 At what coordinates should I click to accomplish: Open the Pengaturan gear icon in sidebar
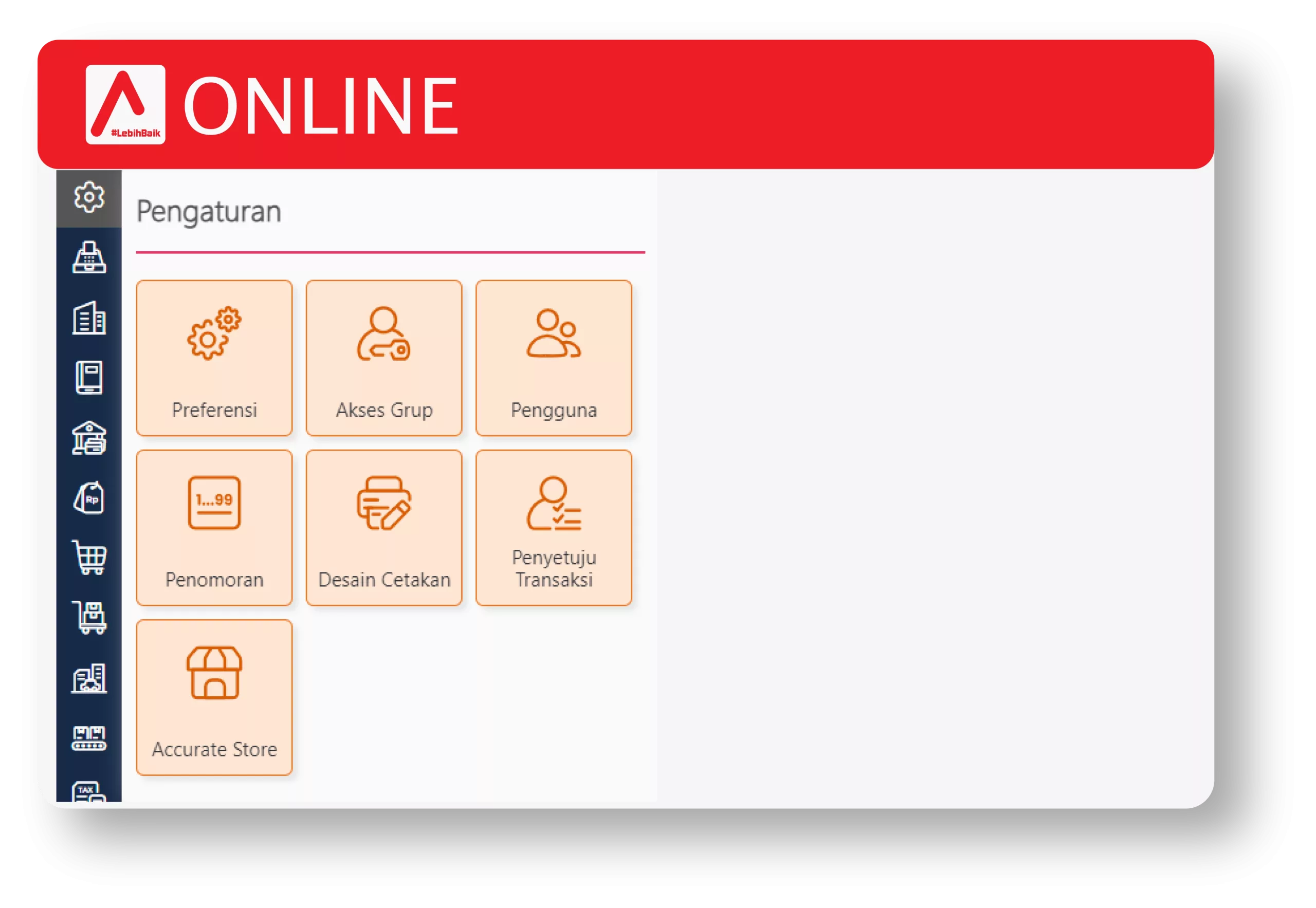tap(89, 198)
